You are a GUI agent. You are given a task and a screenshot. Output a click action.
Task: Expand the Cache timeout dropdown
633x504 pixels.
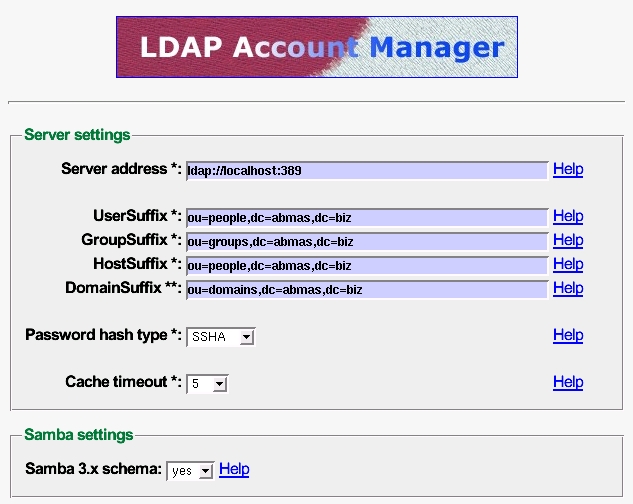click(208, 383)
